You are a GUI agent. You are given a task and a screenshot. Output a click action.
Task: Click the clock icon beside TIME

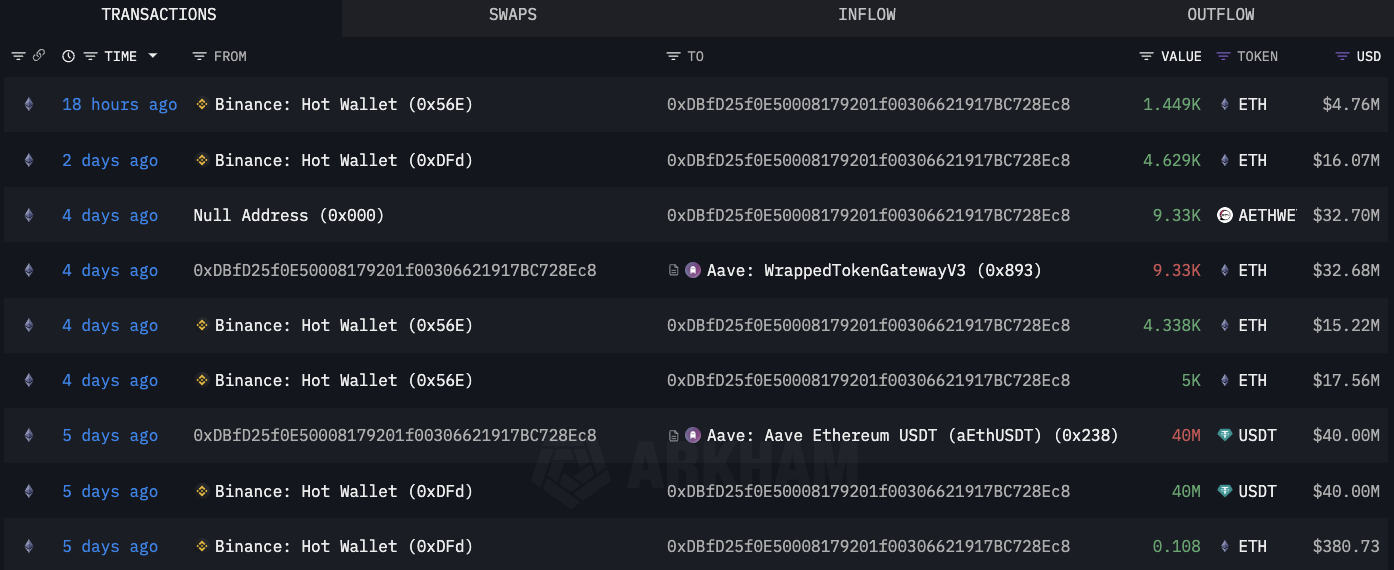coord(68,56)
